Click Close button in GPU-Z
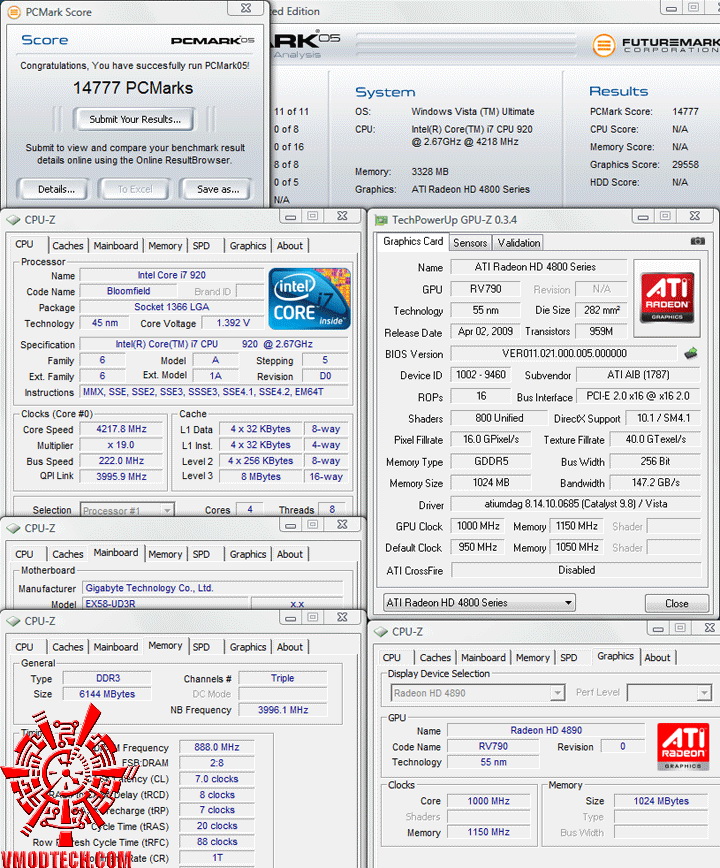720x868 pixels. pyautogui.click(x=676, y=603)
